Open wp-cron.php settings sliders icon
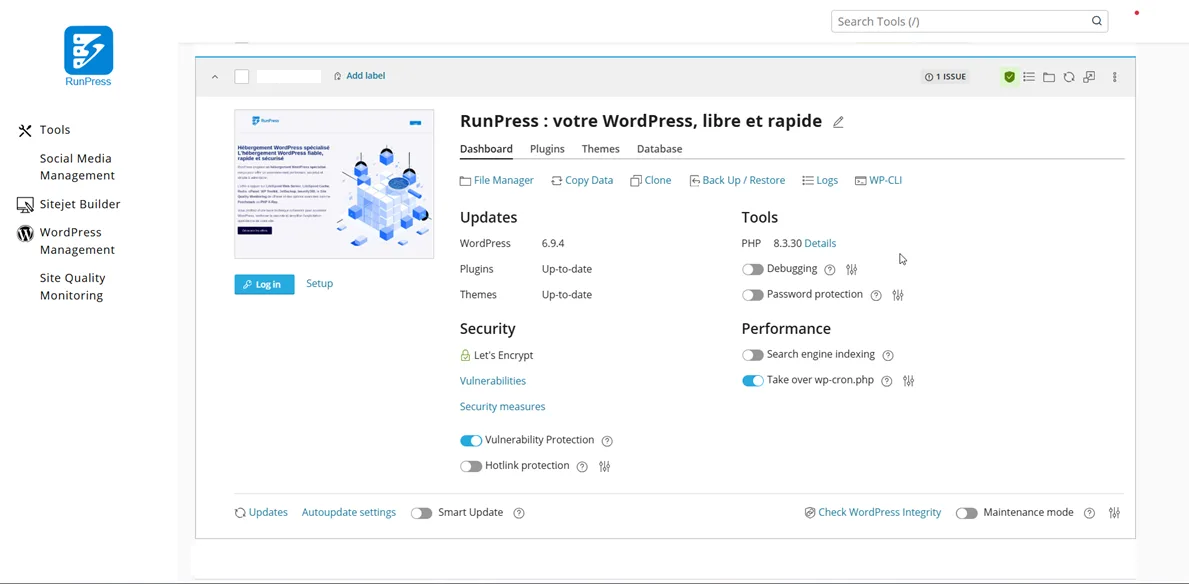Image resolution: width=1189 pixels, height=584 pixels. click(x=908, y=381)
